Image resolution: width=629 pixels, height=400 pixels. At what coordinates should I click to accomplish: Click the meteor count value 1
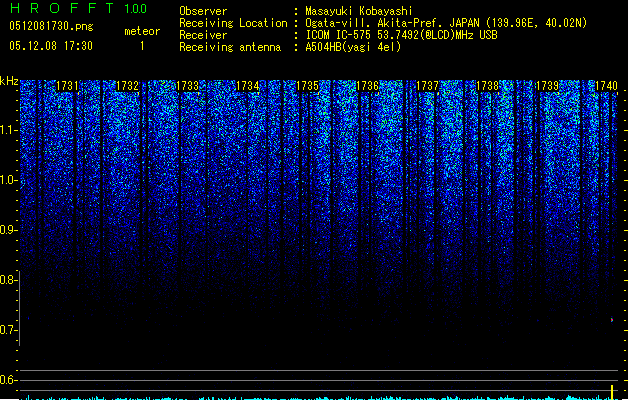(142, 46)
